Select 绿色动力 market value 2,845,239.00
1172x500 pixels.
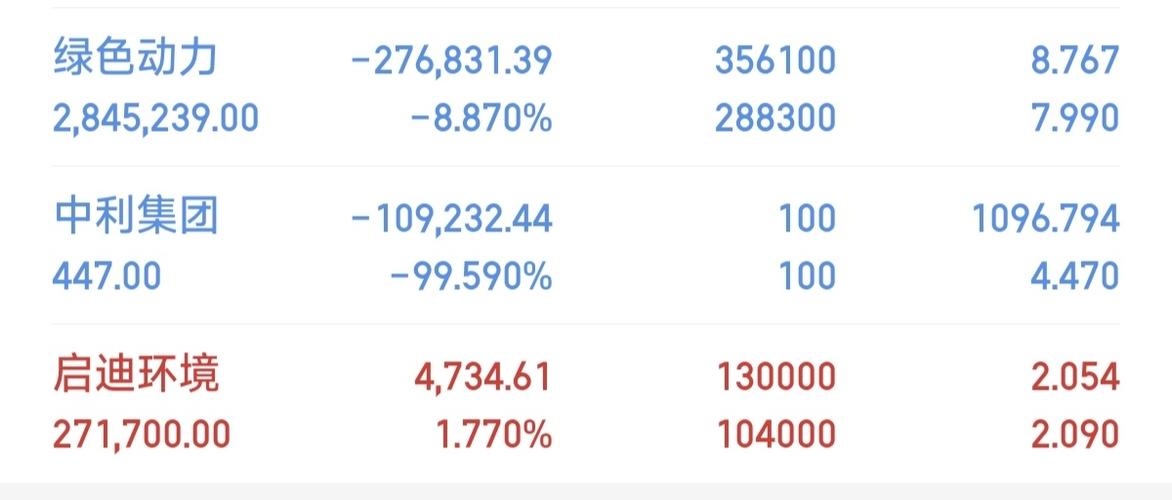155,118
